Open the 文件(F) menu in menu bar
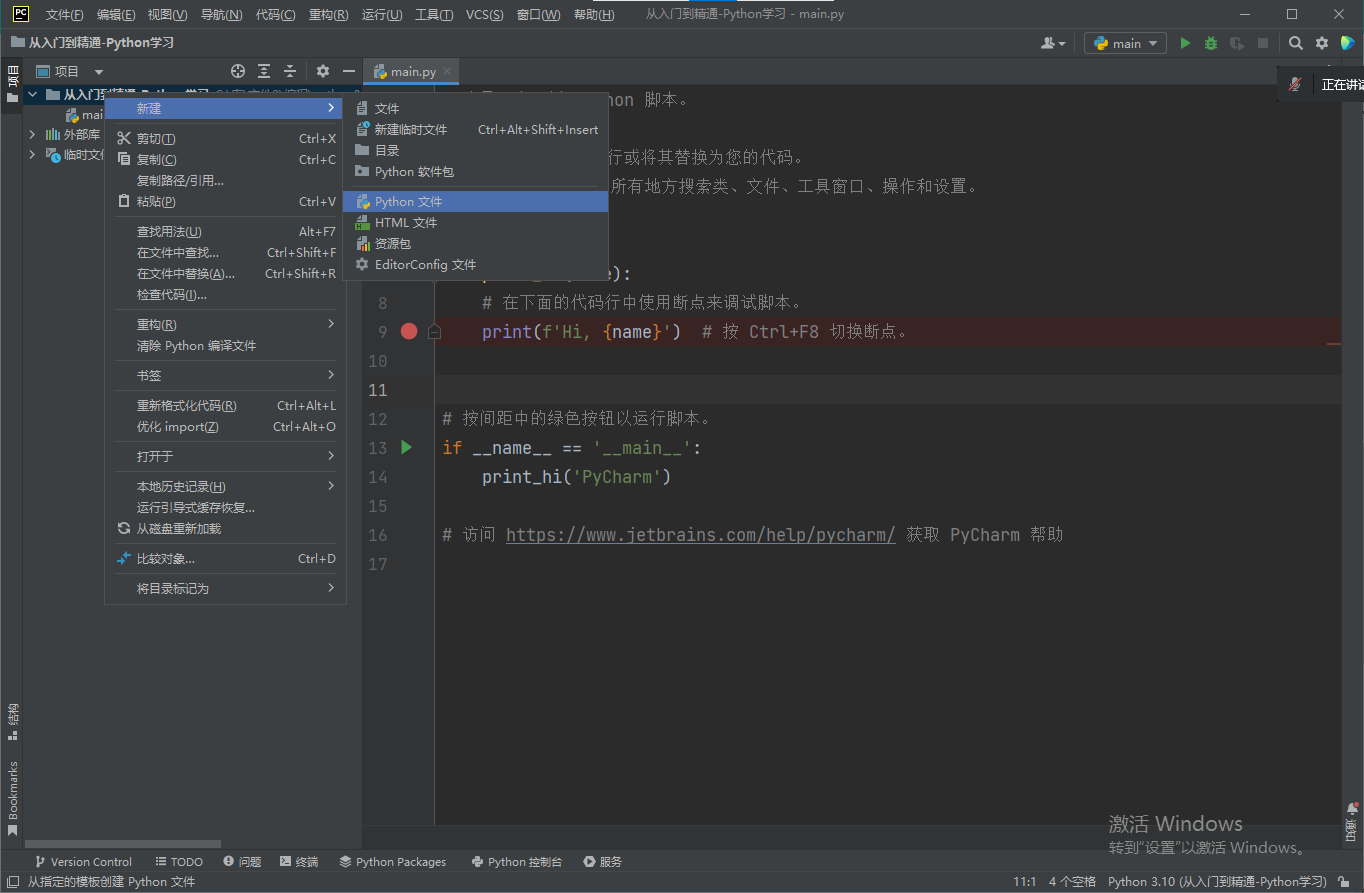This screenshot has height=893, width=1364. [x=65, y=15]
